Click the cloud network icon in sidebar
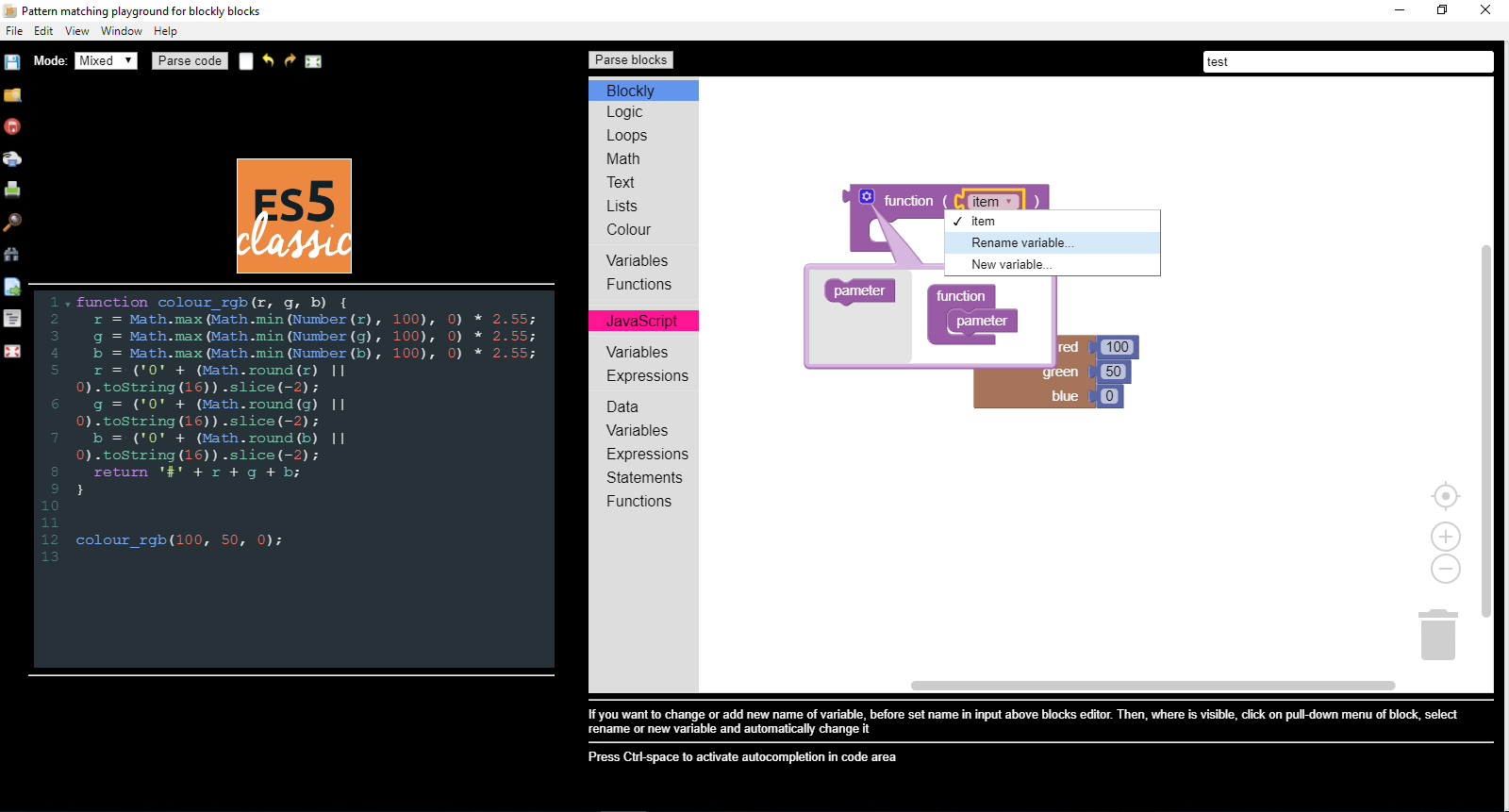Viewport: 1509px width, 812px height. [x=12, y=158]
